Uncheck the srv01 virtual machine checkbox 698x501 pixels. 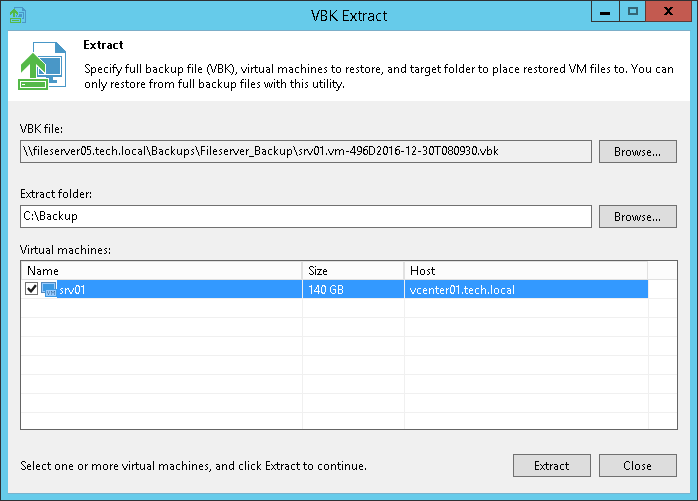[32, 289]
